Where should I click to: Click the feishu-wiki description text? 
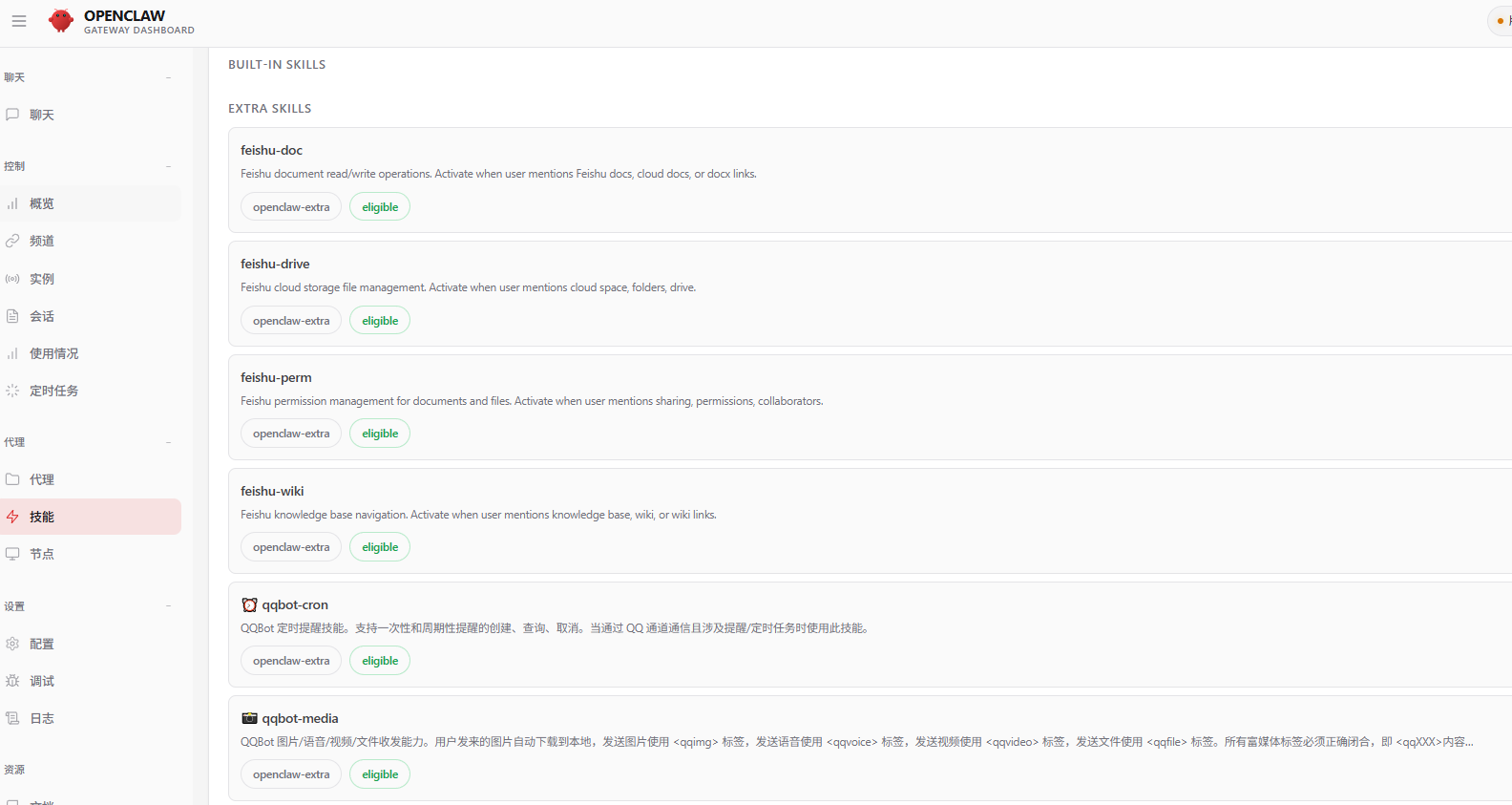pyautogui.click(x=478, y=515)
